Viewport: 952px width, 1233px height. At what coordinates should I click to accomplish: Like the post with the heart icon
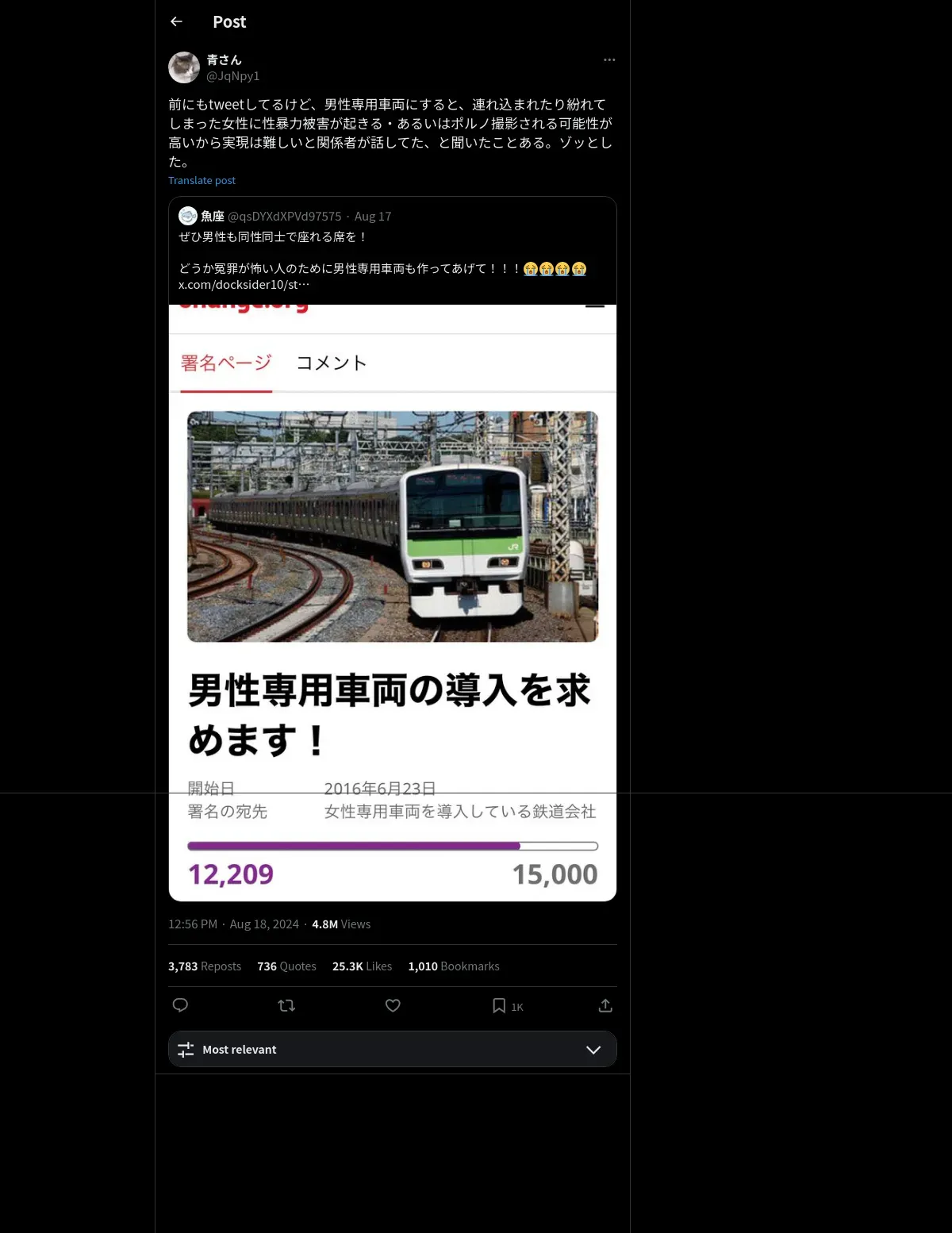(x=393, y=1005)
